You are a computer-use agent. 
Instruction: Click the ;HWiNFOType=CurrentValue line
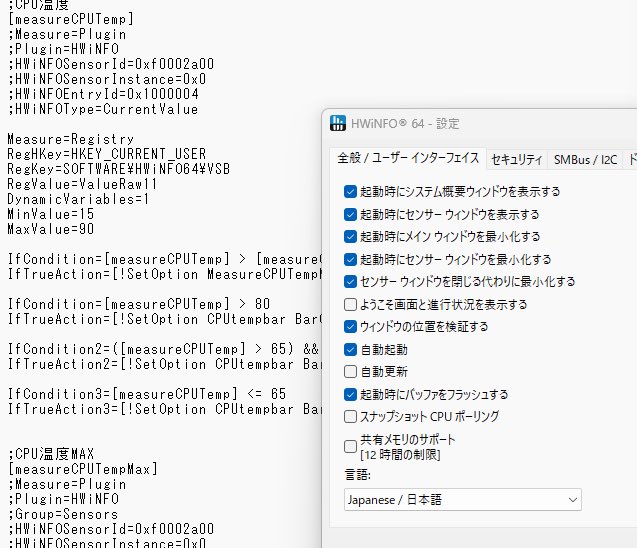click(103, 109)
